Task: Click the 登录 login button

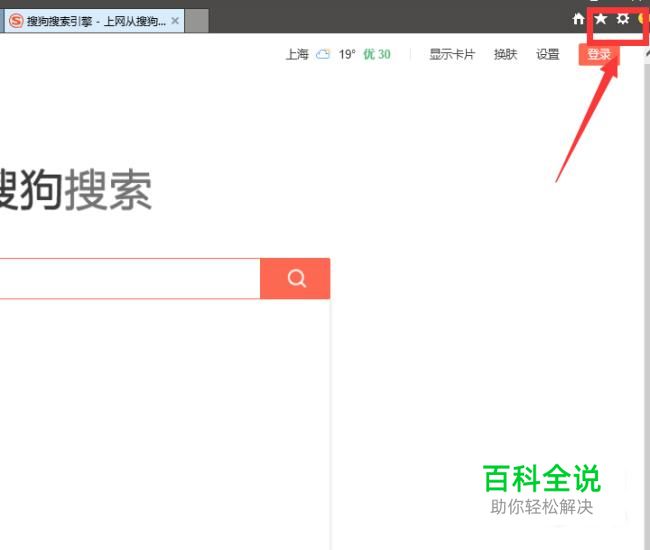Action: 599,54
